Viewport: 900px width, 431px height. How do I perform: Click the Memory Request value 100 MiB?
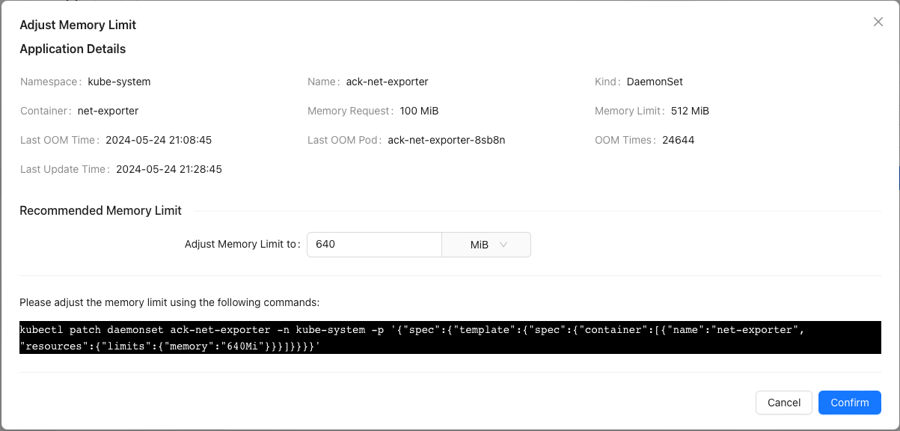coord(419,111)
